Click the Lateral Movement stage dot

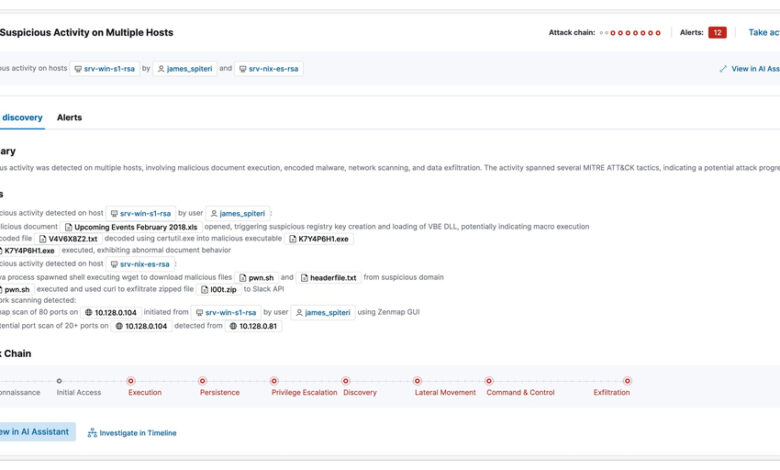pos(417,380)
